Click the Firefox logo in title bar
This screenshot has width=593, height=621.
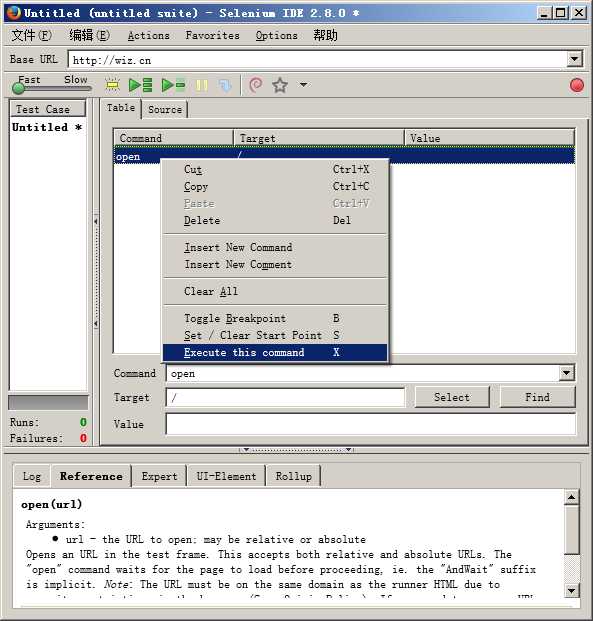coord(13,13)
